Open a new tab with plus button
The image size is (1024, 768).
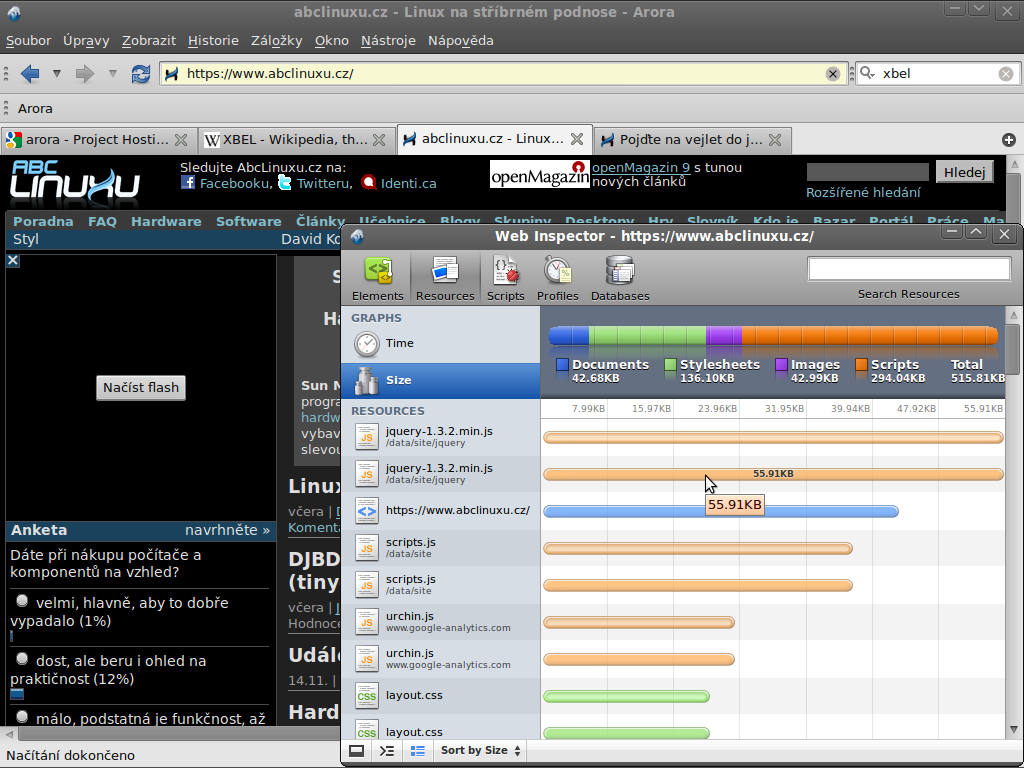click(x=1008, y=140)
